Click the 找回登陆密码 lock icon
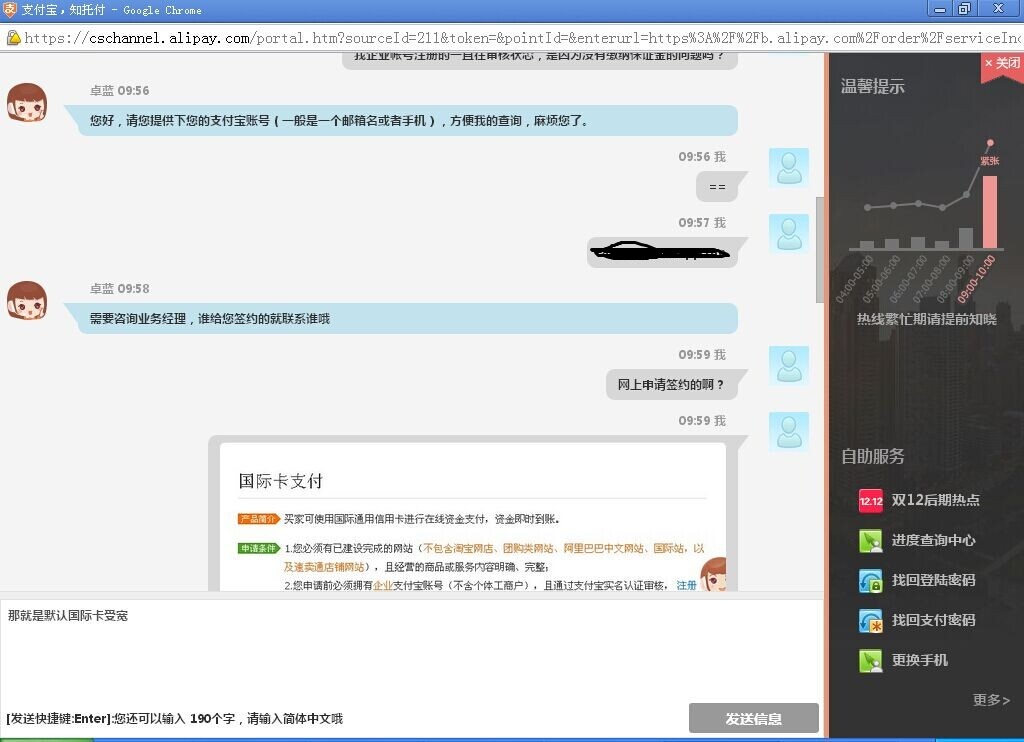This screenshot has height=742, width=1024. tap(871, 580)
